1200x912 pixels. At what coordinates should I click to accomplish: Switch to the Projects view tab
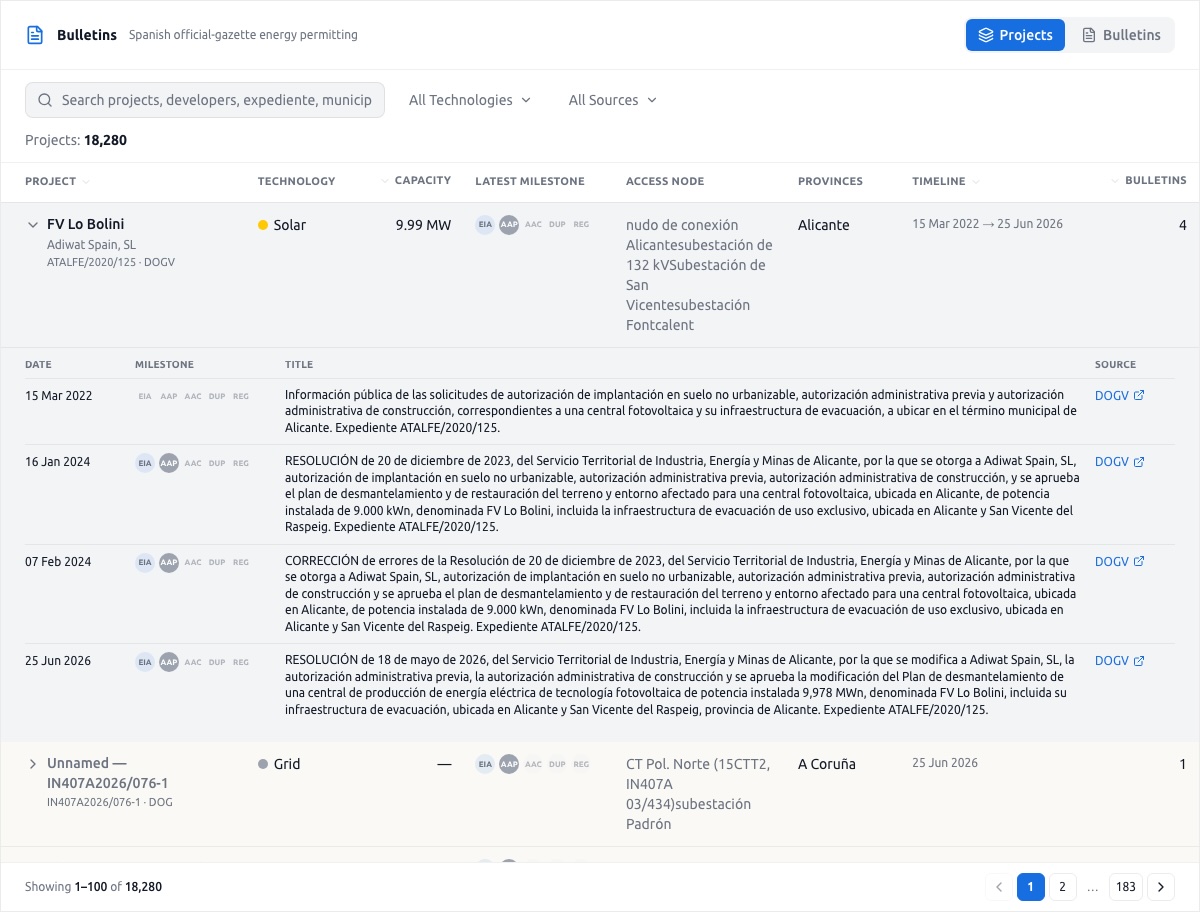1015,35
